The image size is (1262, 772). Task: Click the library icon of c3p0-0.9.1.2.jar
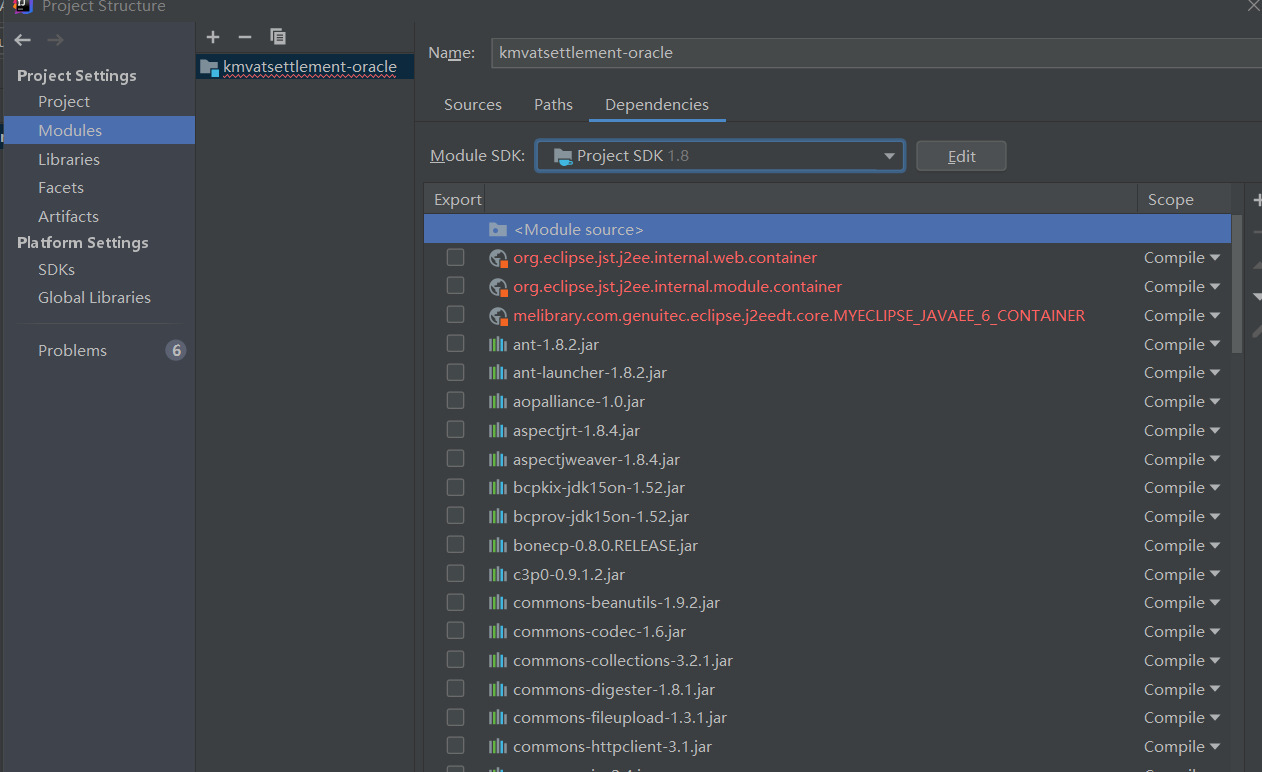tap(498, 574)
